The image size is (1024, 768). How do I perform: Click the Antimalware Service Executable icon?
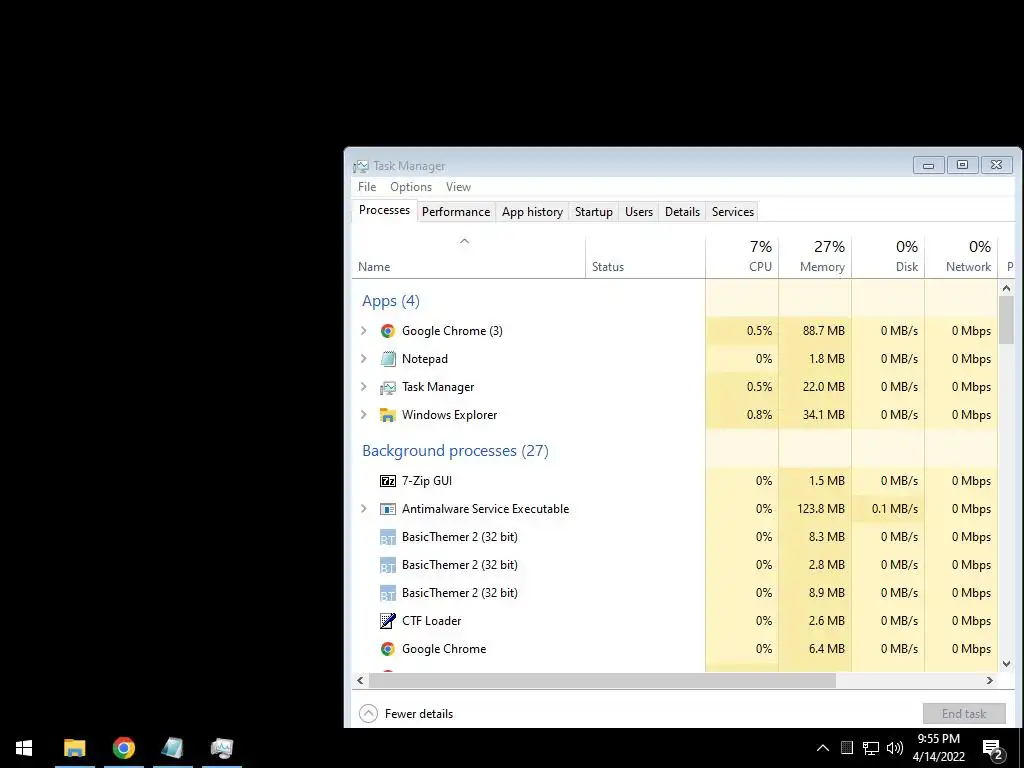(388, 509)
